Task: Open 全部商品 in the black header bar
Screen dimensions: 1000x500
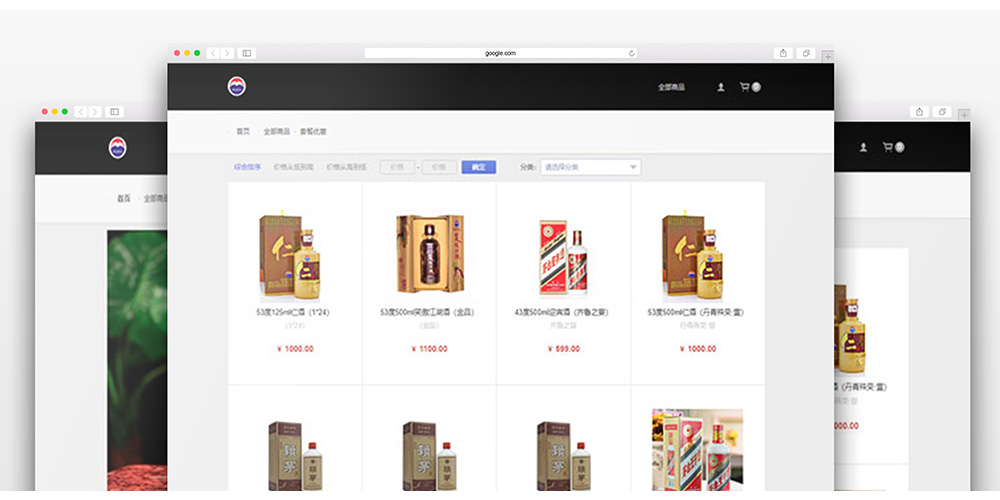Action: pos(672,87)
